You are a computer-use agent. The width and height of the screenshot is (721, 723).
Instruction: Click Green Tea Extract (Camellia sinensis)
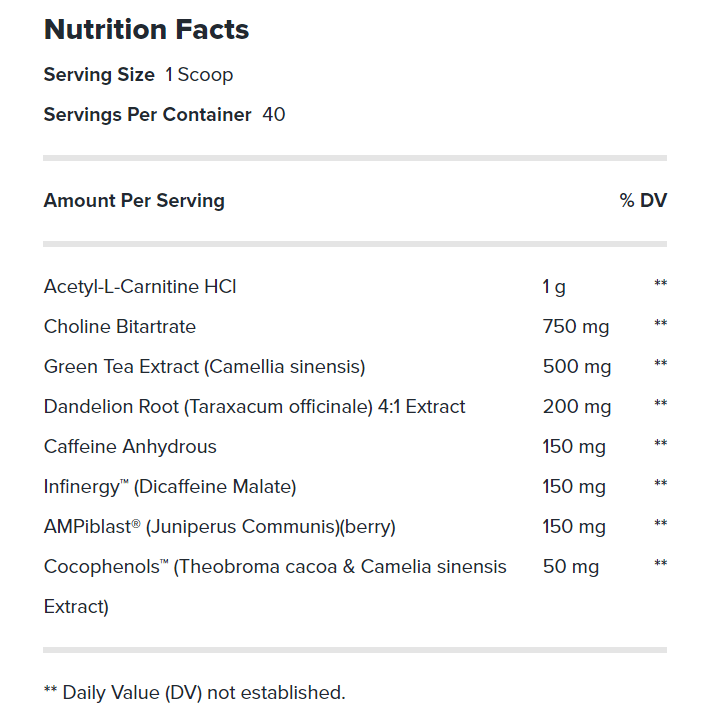[x=204, y=367]
